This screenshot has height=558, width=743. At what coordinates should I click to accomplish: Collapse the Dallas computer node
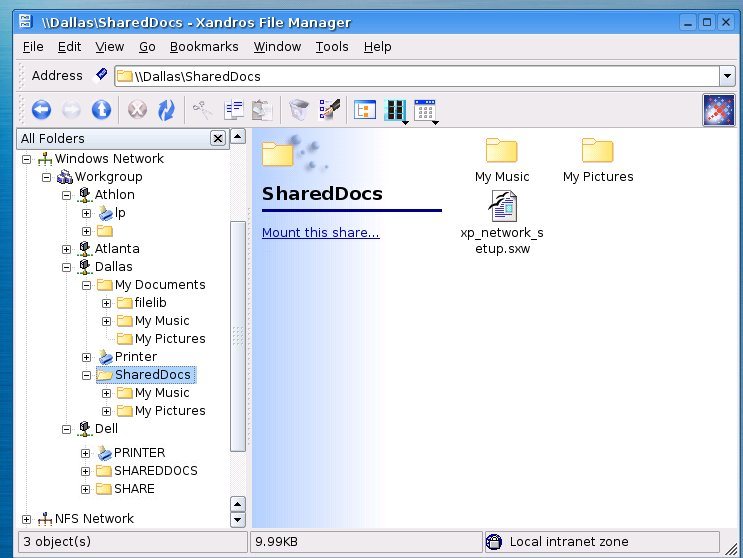coord(67,267)
